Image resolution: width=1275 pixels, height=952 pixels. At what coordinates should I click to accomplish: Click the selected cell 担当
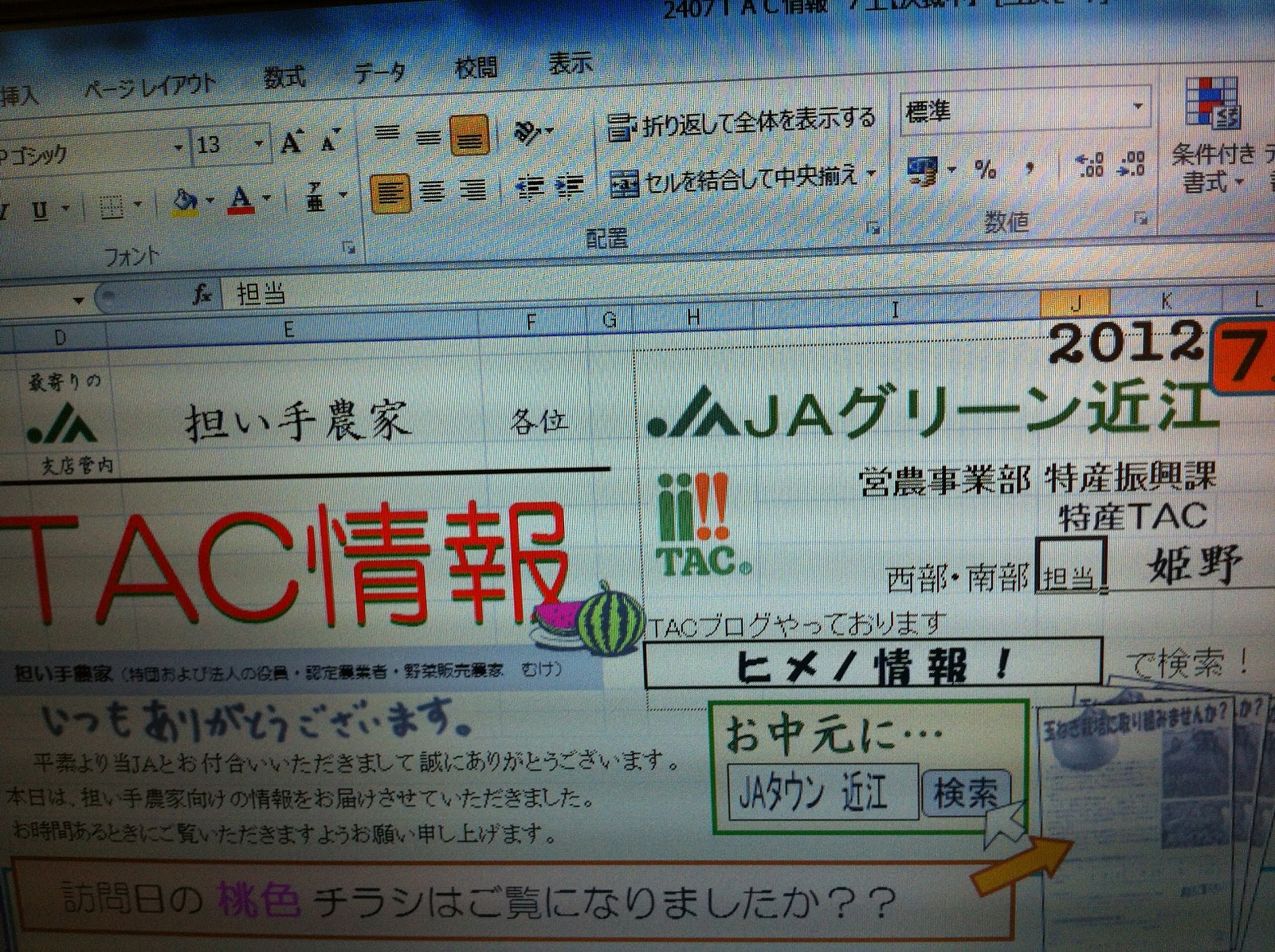coord(1070,567)
